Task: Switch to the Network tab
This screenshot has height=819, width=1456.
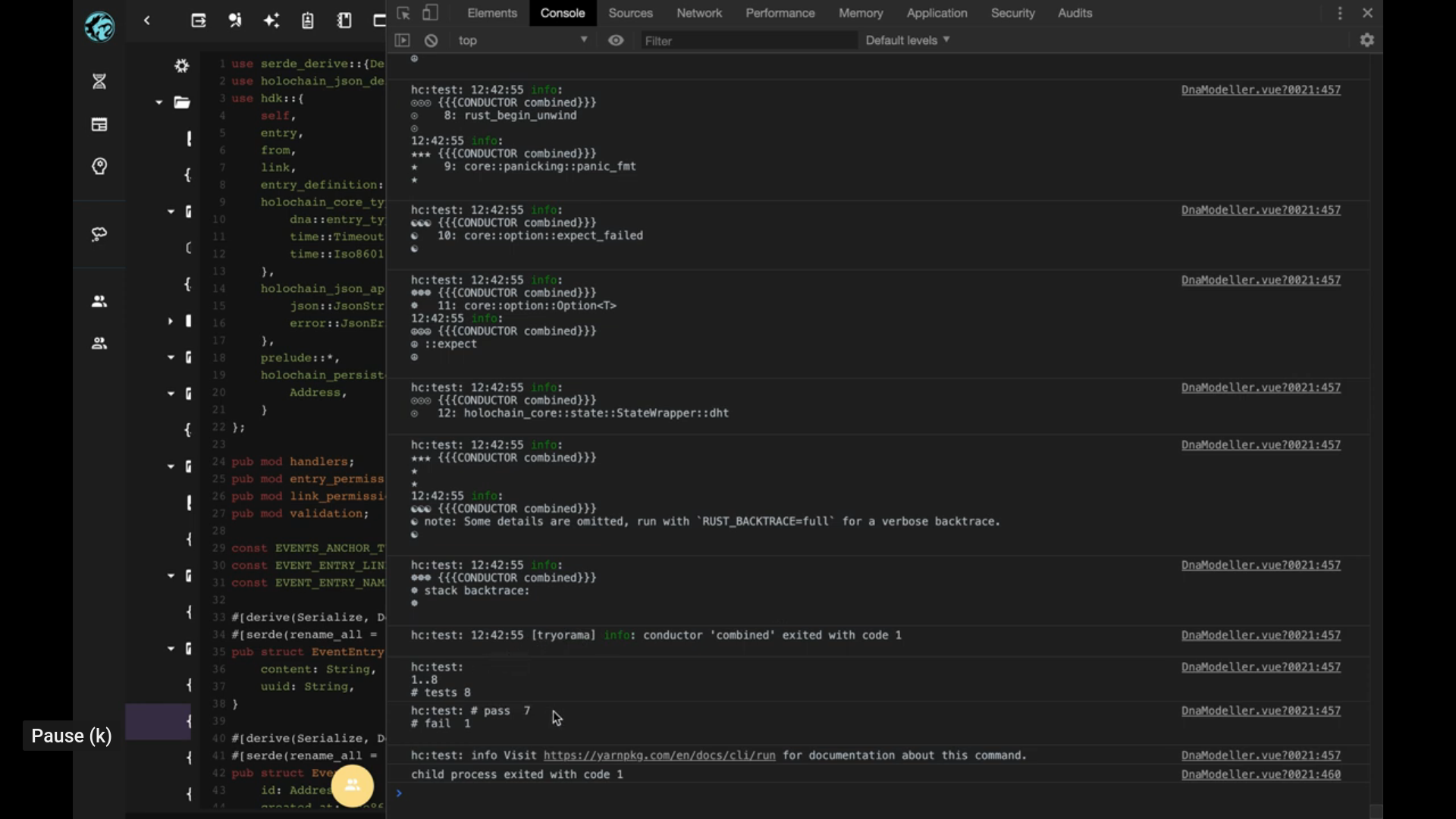Action: point(698,13)
